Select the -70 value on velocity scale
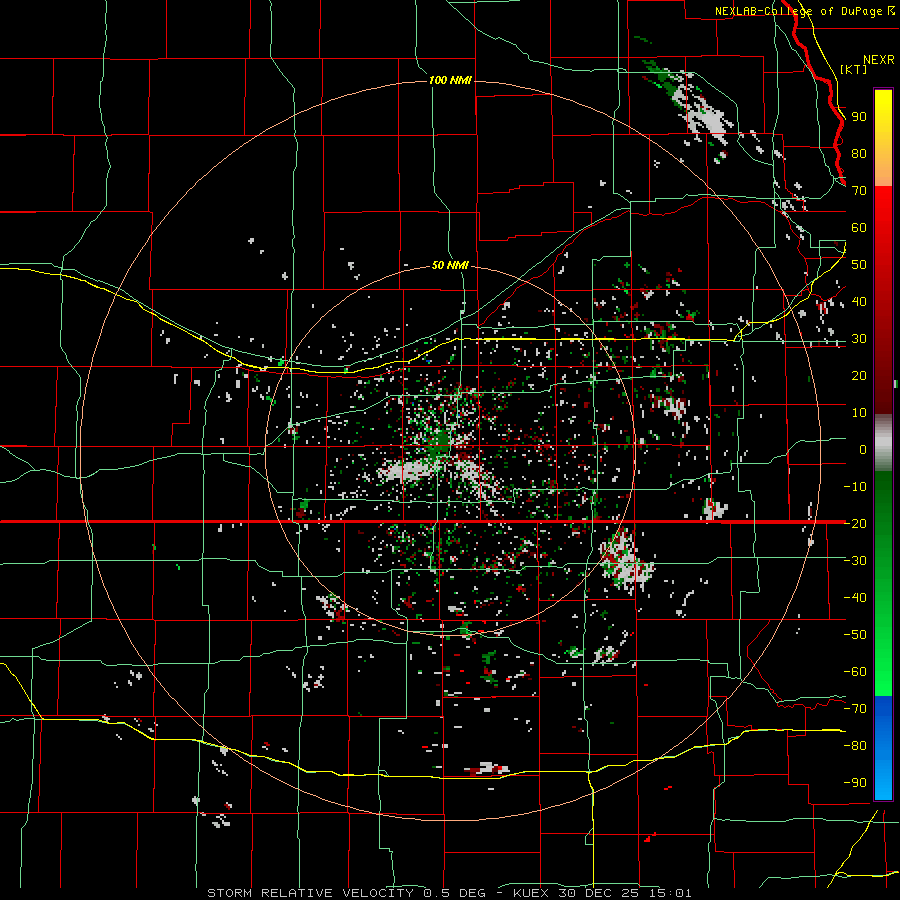Viewport: 900px width, 900px height. pyautogui.click(x=855, y=709)
